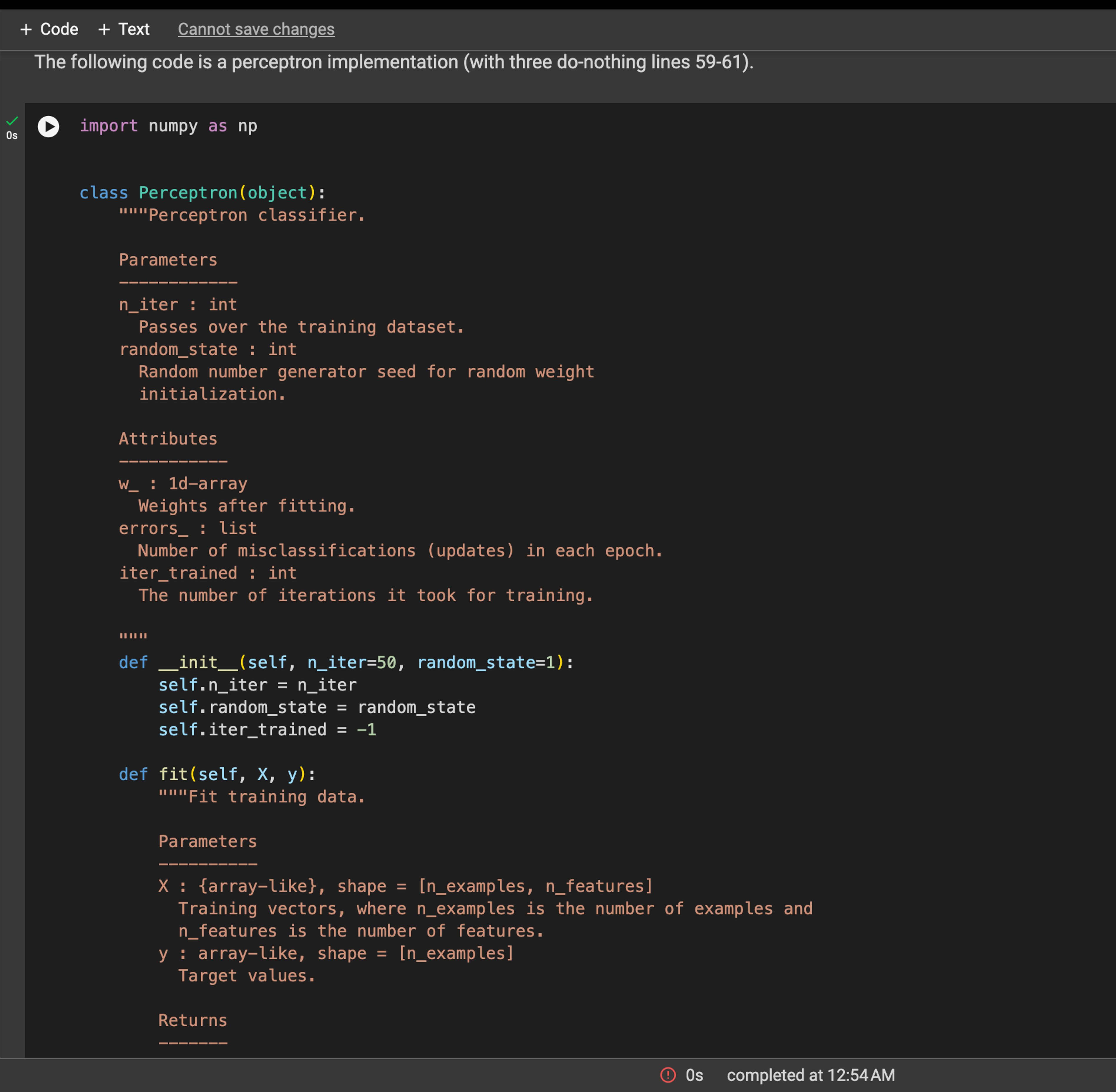Add a new text cell with + Text
Viewport: 1116px width, 1092px height.
pyautogui.click(x=123, y=29)
